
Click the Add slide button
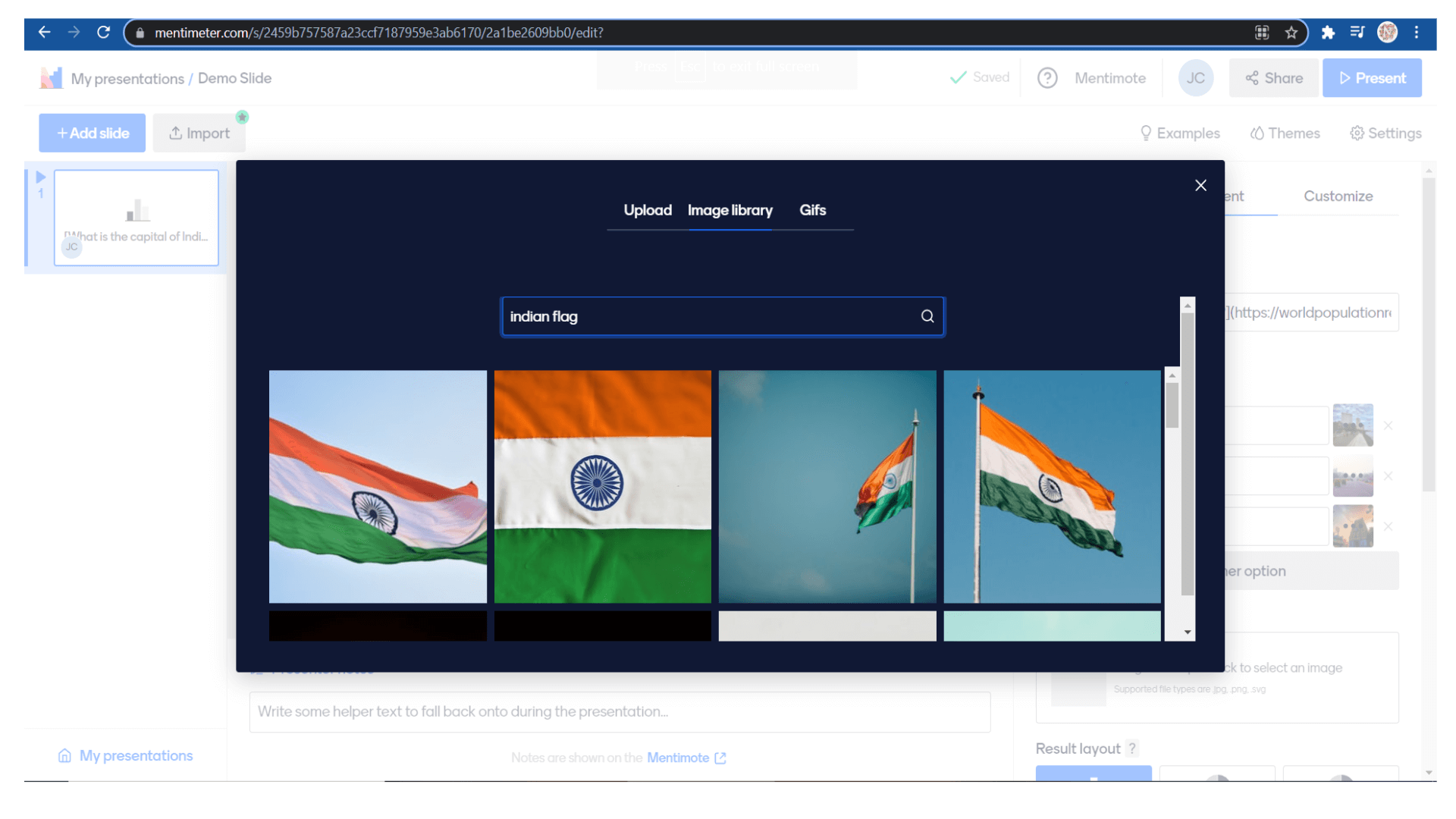click(x=93, y=133)
